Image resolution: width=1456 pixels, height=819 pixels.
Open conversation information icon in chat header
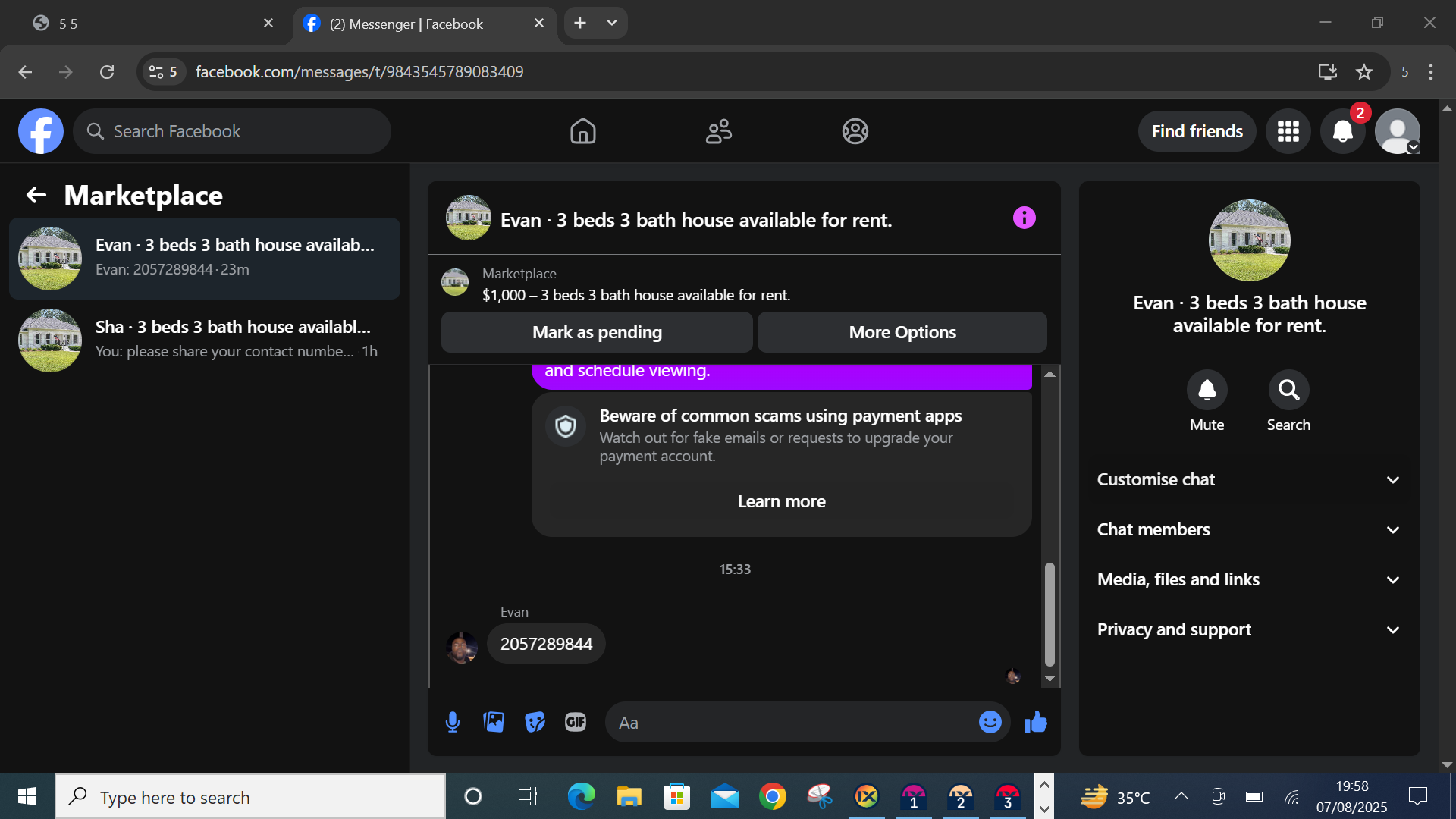pos(1024,218)
